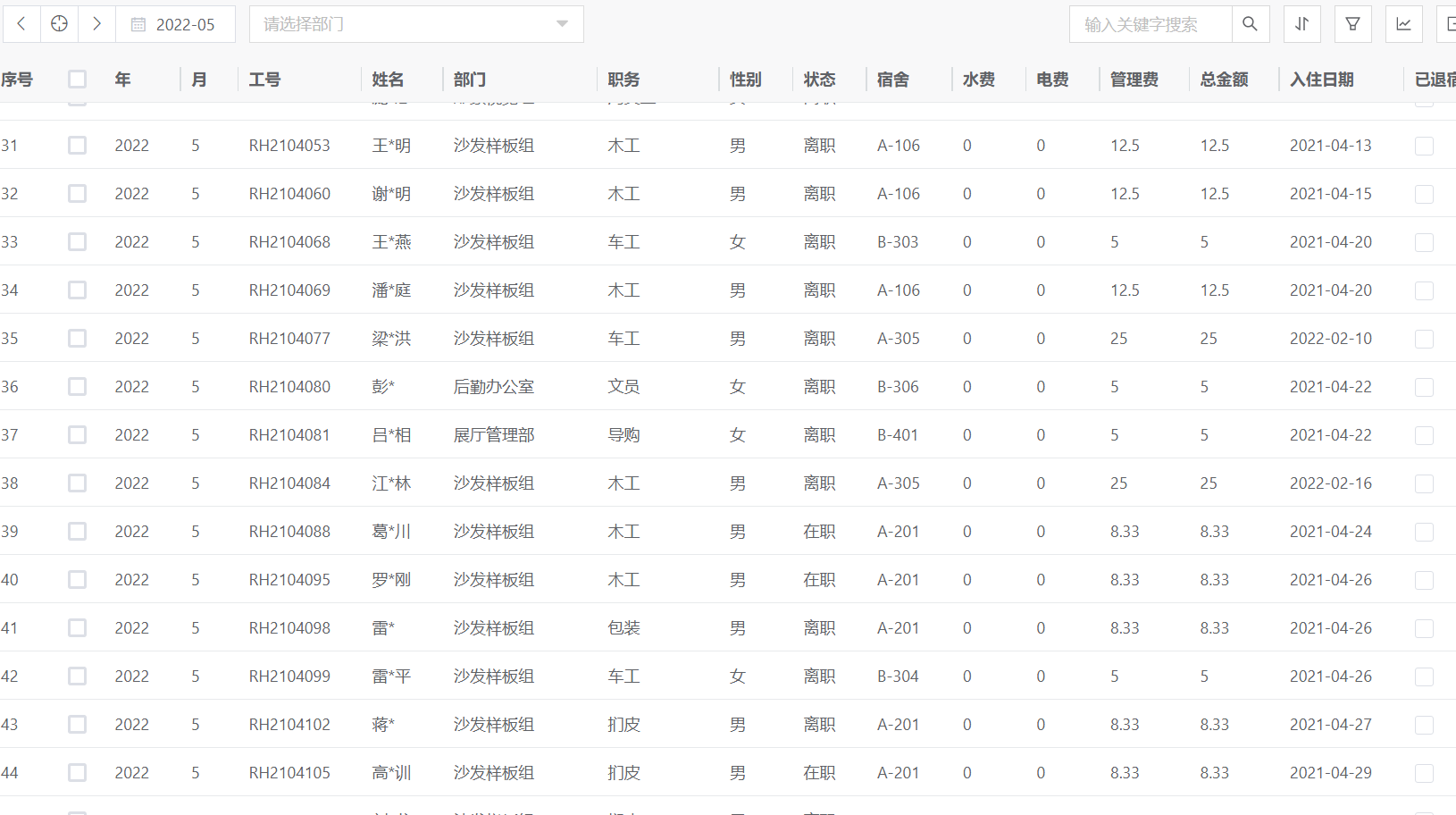Open the sort options icon
Viewport: 1456px width, 815px height.
(1302, 24)
